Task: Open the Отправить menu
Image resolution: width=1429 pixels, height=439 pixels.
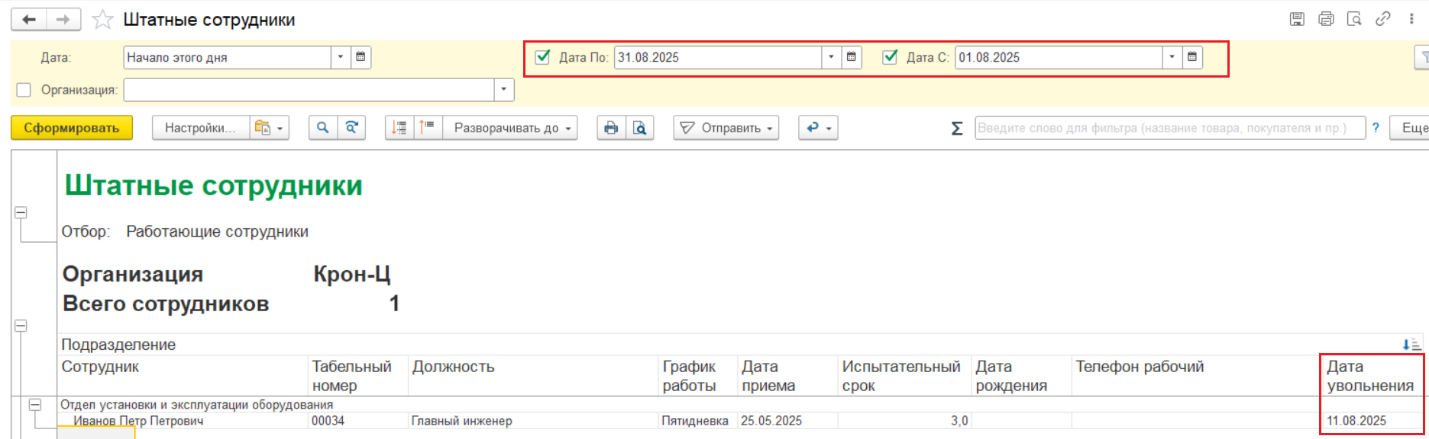Action: [725, 128]
